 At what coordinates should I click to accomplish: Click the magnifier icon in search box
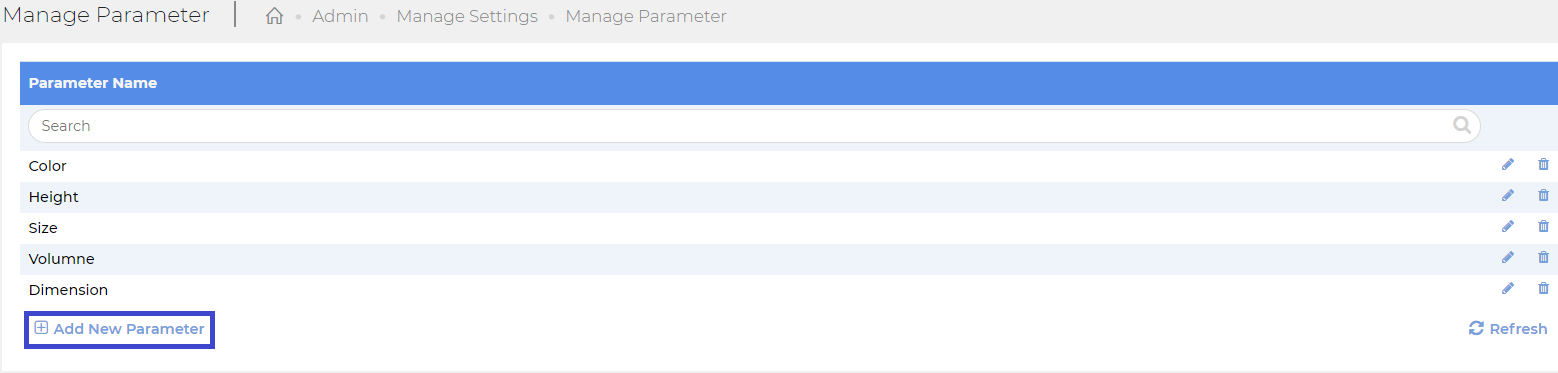coord(1462,126)
